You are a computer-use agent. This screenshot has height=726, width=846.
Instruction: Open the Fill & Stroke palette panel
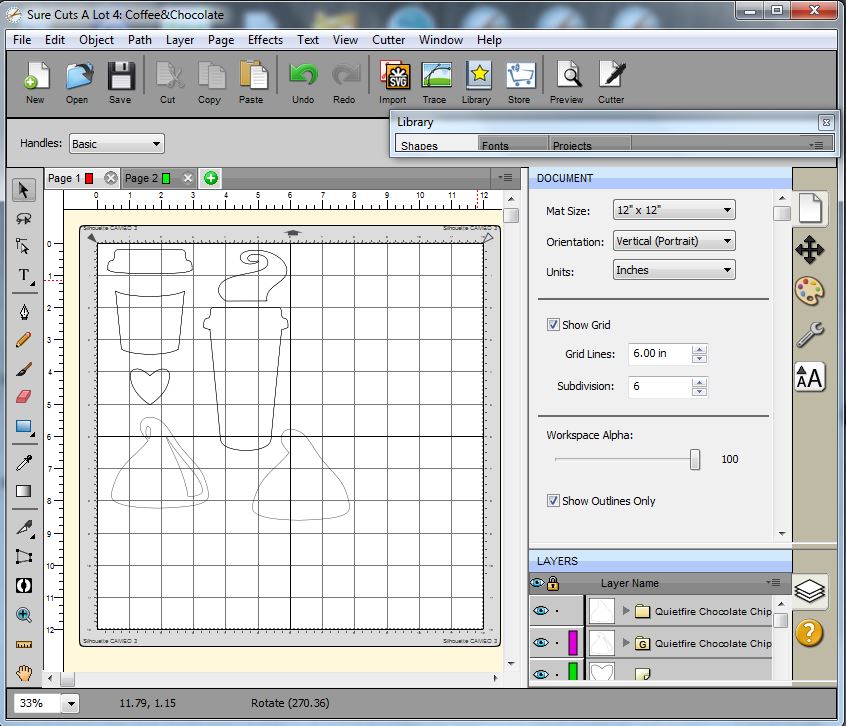pos(810,292)
